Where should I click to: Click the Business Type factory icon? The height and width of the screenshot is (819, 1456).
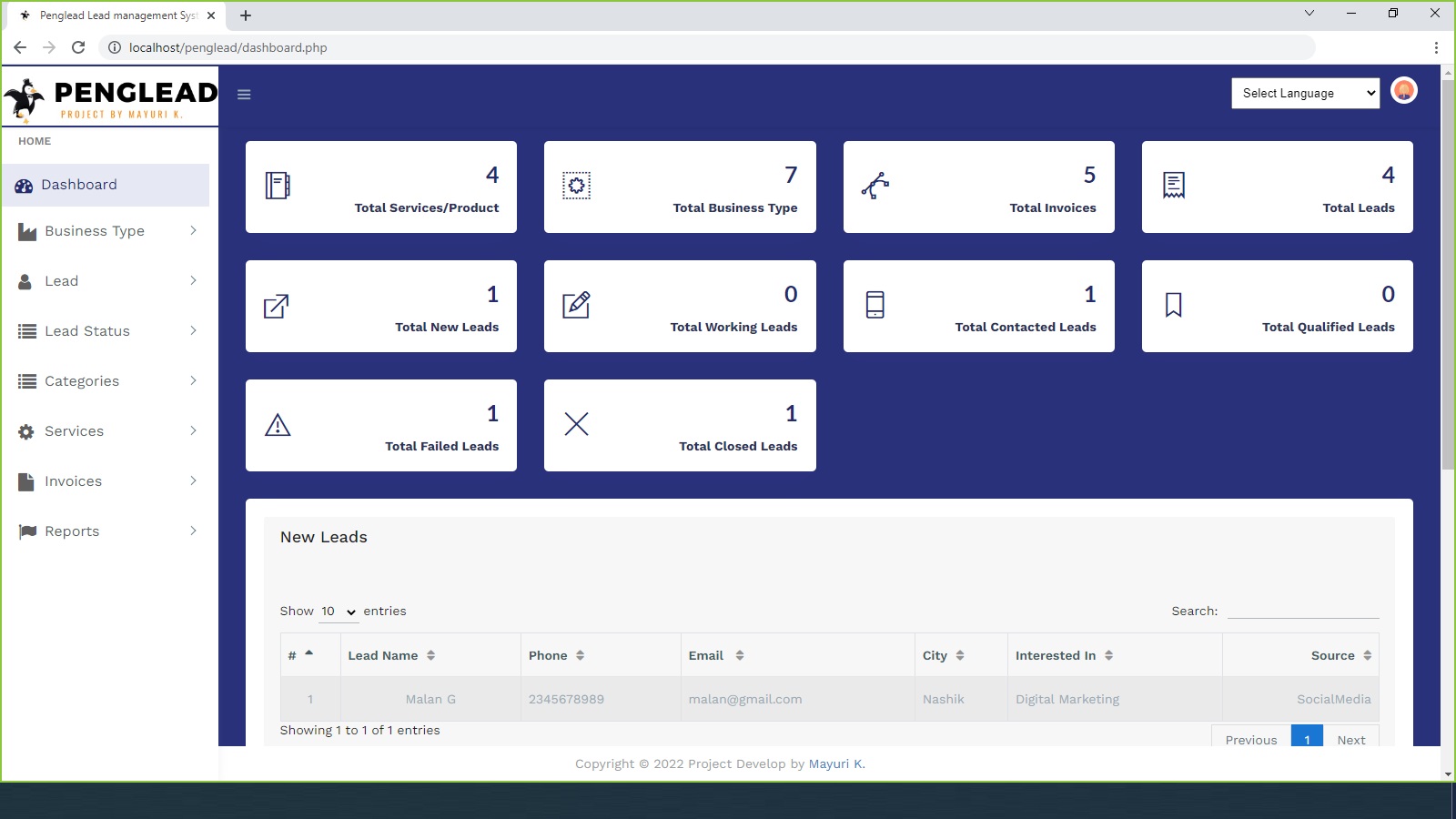click(27, 232)
